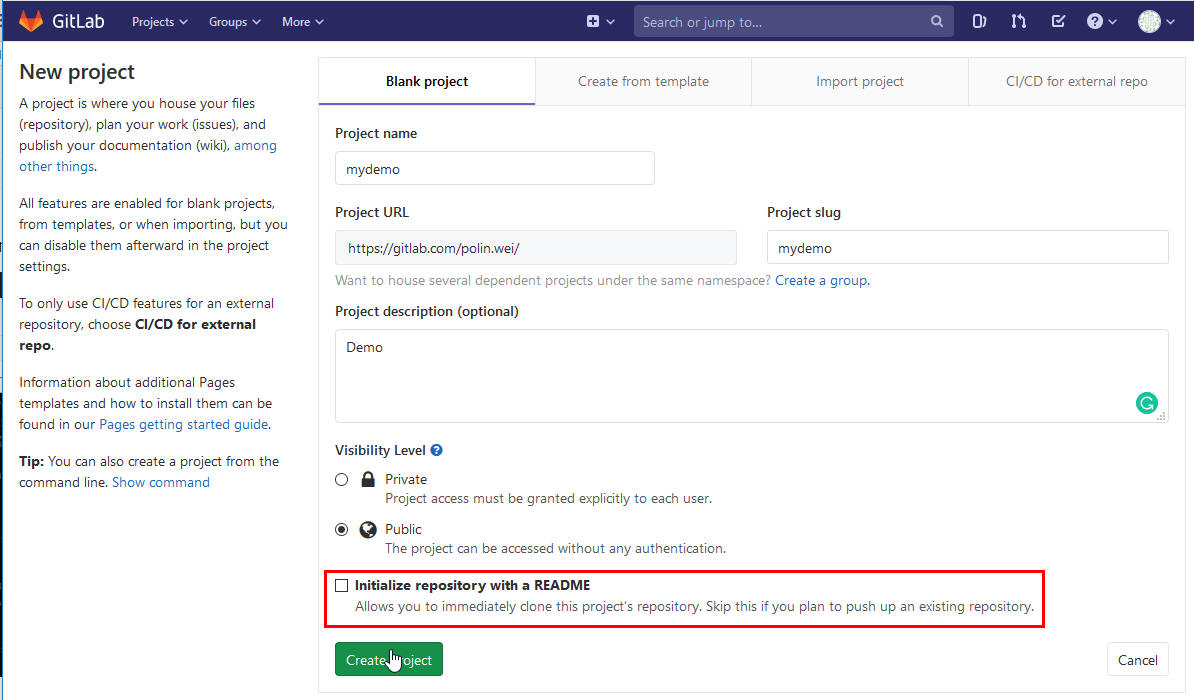Click the search magnifier icon
The height and width of the screenshot is (700, 1194).
[x=937, y=21]
